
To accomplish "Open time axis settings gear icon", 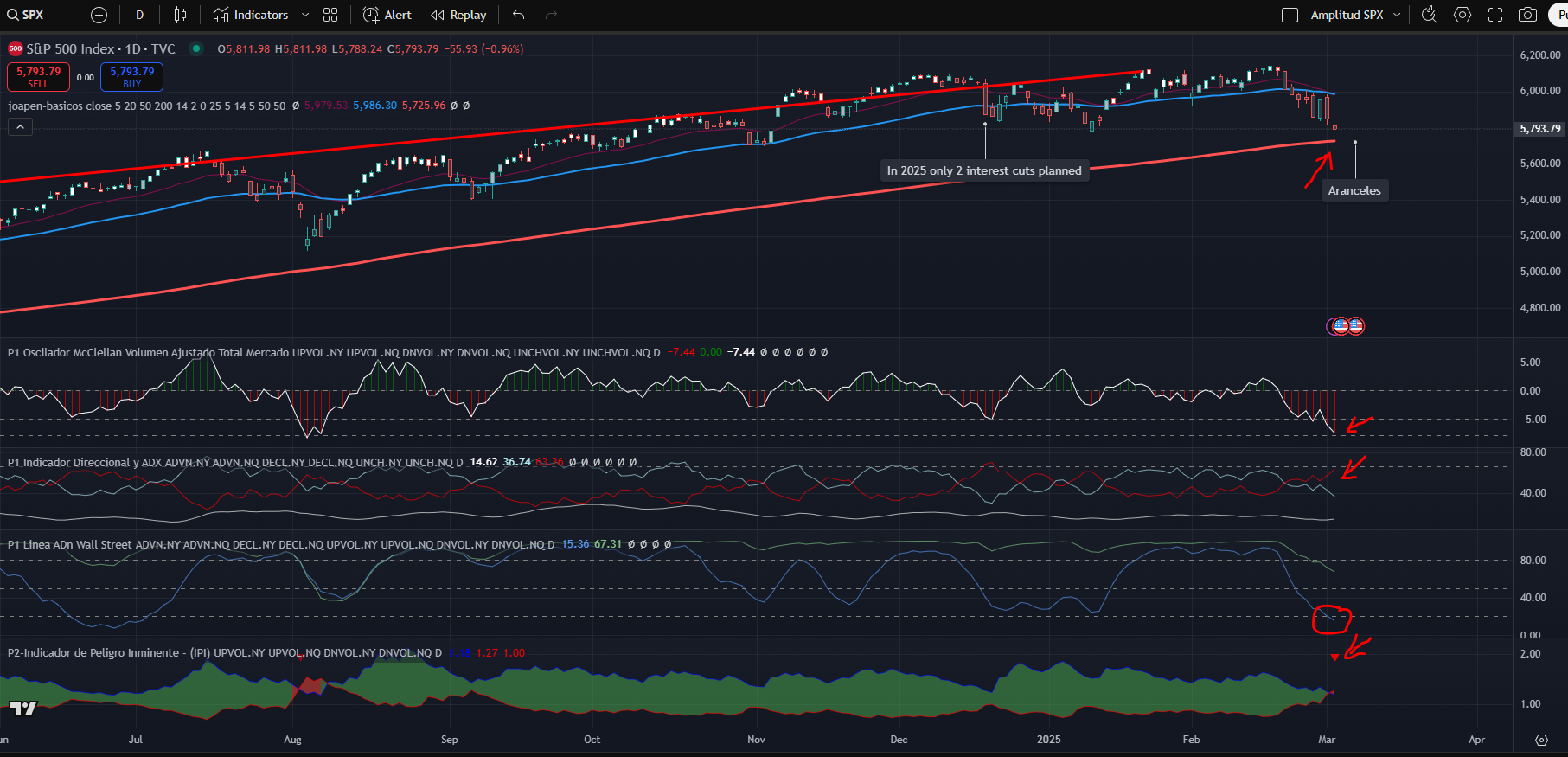I will 1541,740.
